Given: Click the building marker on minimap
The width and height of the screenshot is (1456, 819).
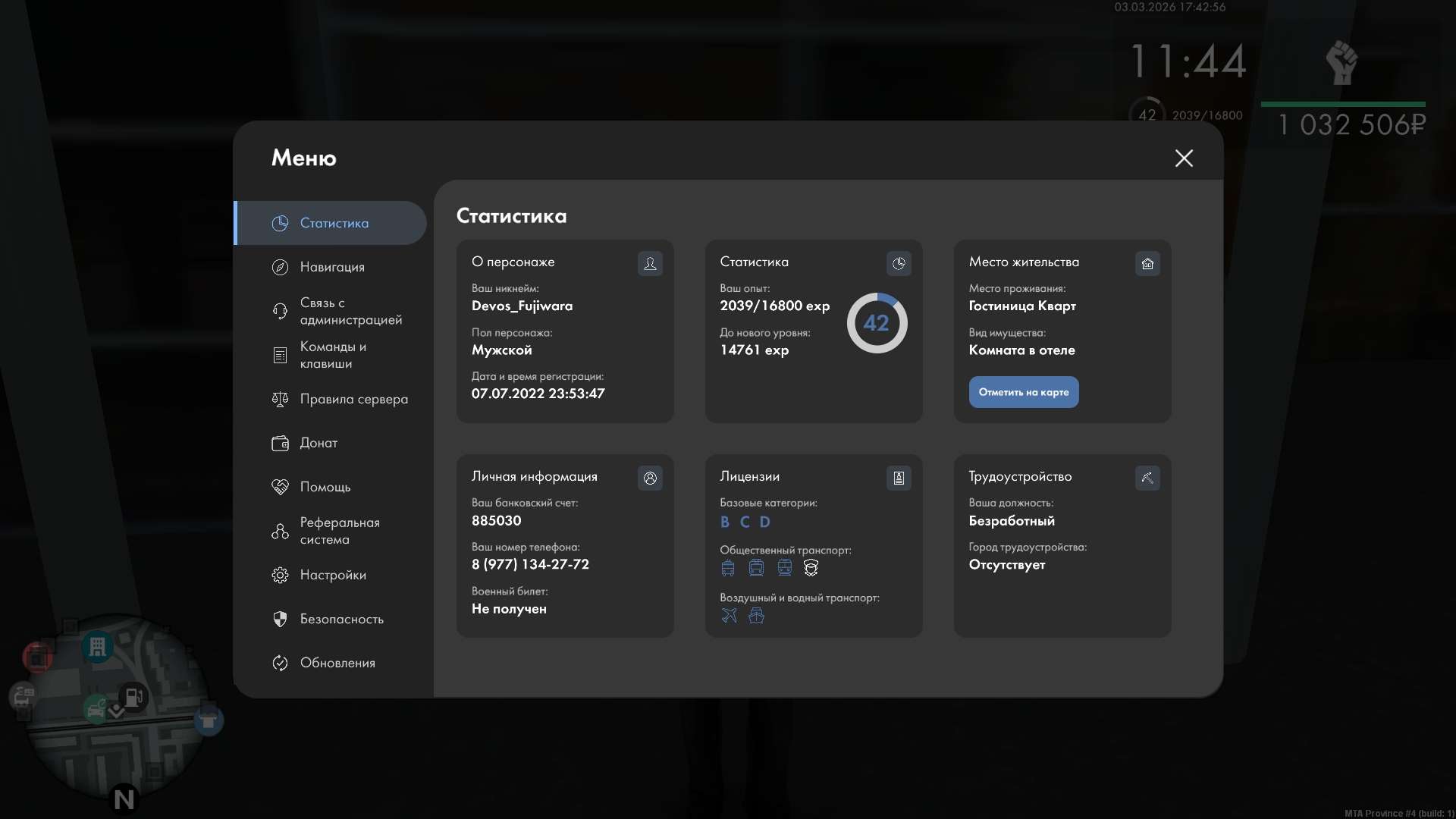Looking at the screenshot, I should (x=97, y=647).
